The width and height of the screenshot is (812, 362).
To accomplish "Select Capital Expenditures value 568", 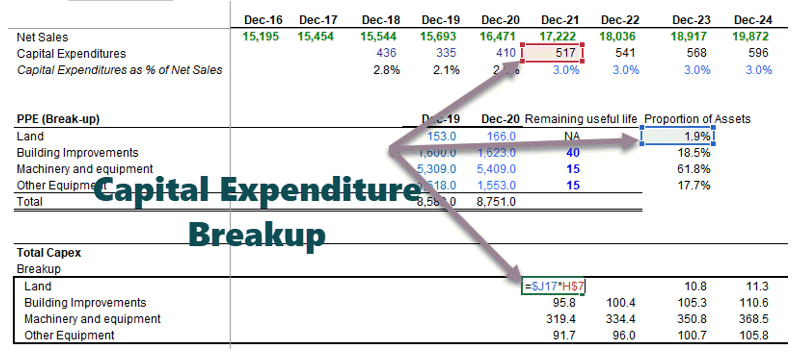I will click(x=698, y=53).
